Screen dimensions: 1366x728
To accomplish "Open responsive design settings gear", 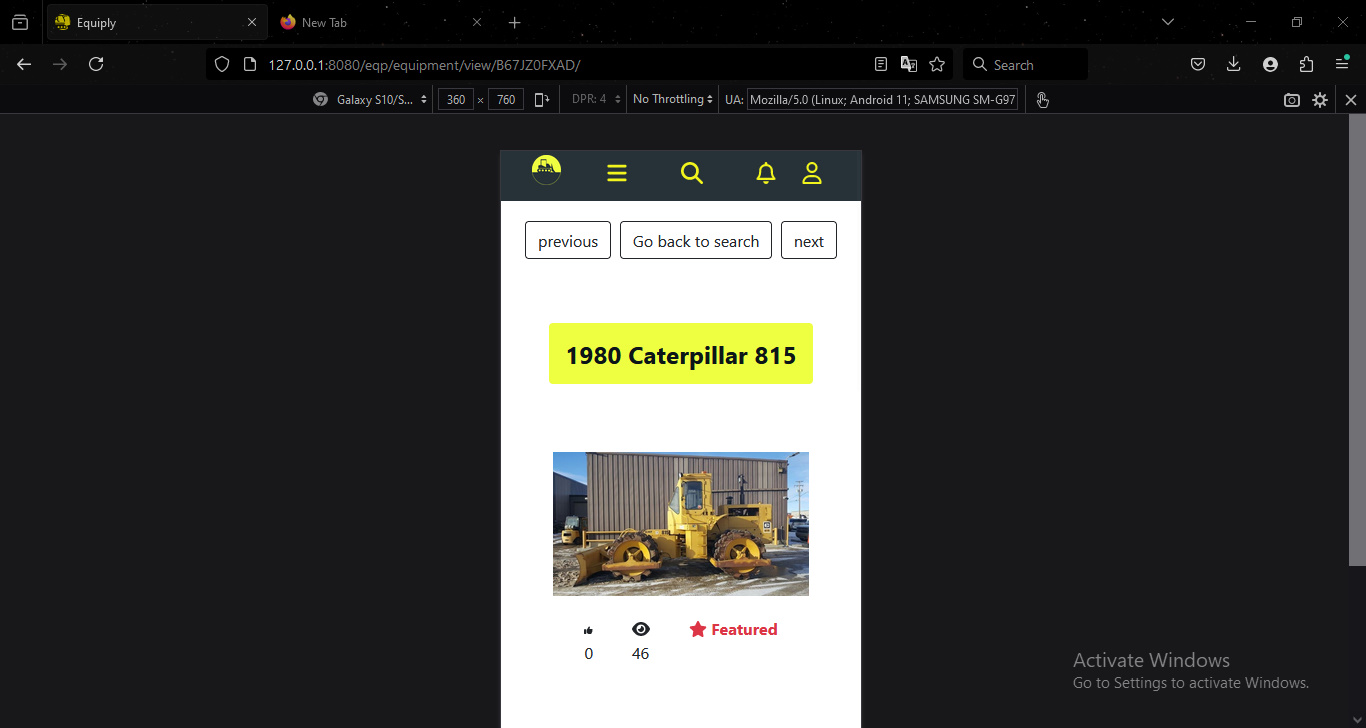I will pyautogui.click(x=1320, y=100).
